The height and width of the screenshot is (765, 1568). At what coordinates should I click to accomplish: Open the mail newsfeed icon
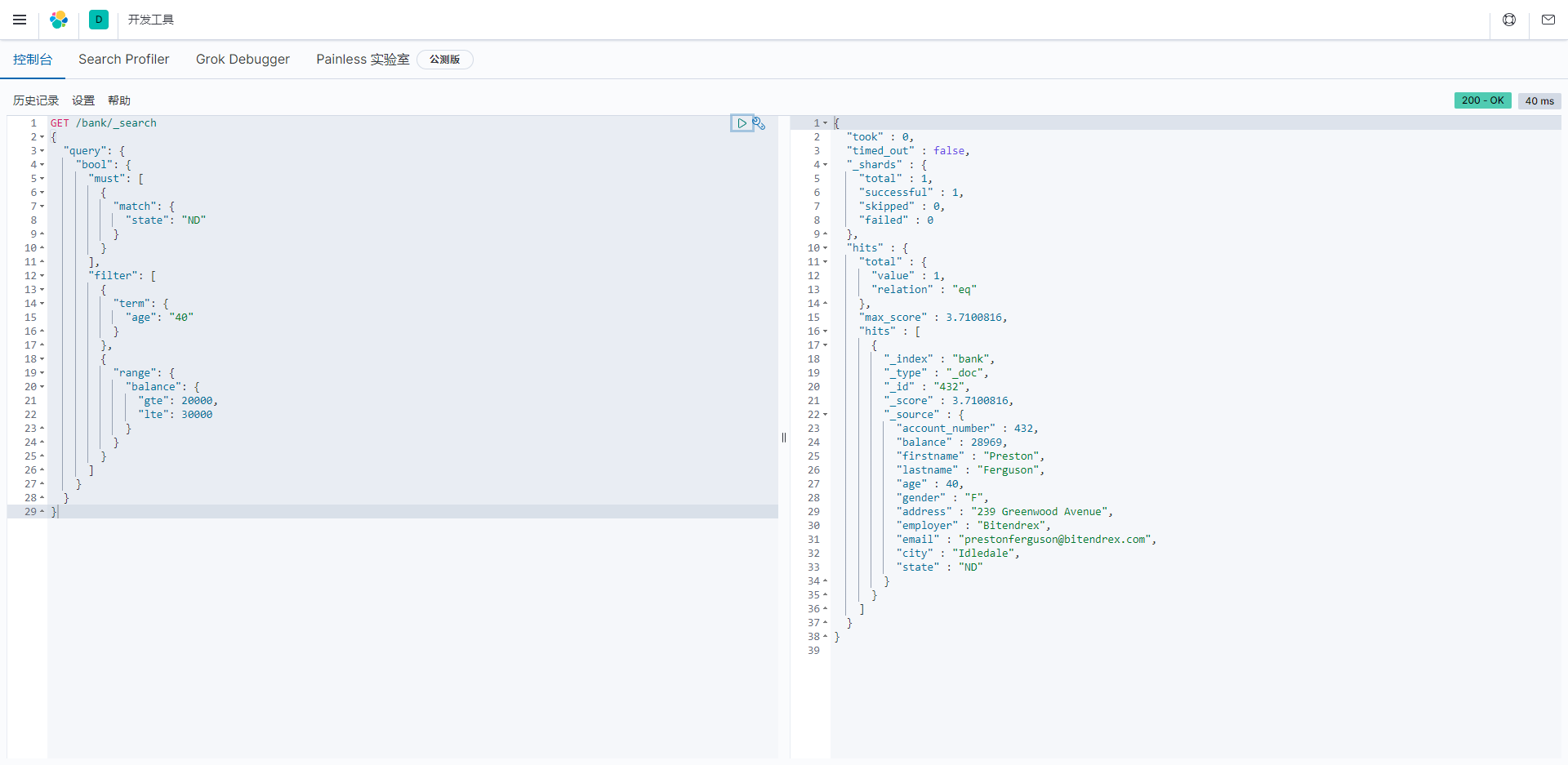tap(1548, 20)
